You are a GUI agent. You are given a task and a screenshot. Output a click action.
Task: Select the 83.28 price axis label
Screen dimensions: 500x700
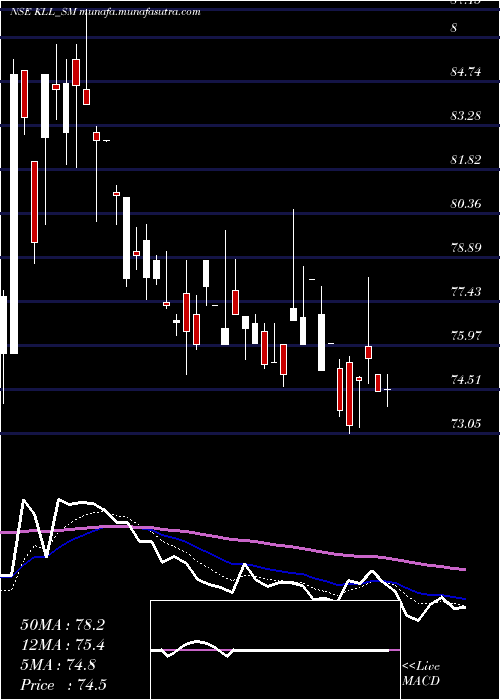pos(466,116)
